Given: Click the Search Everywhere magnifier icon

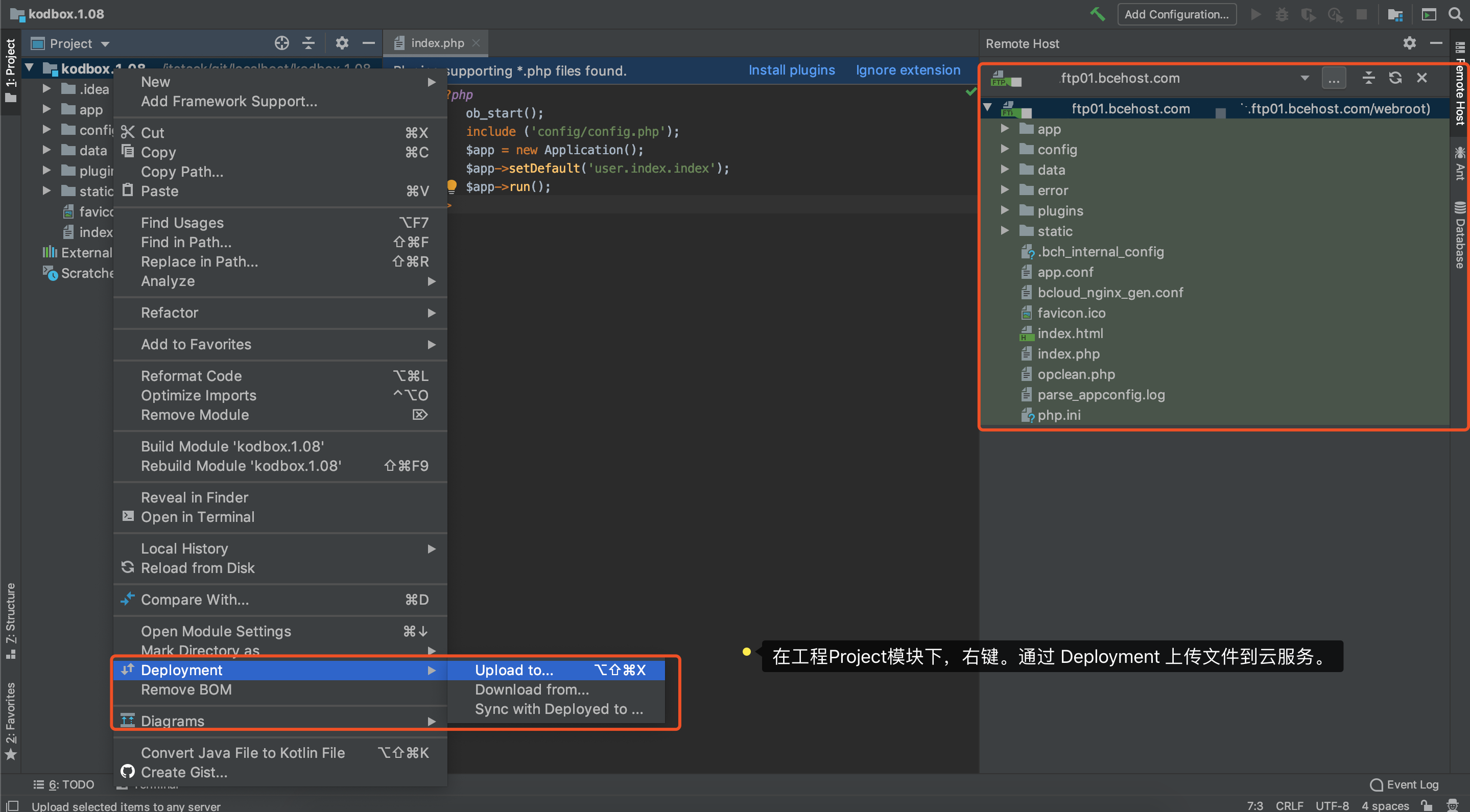Looking at the screenshot, I should 1455,14.
